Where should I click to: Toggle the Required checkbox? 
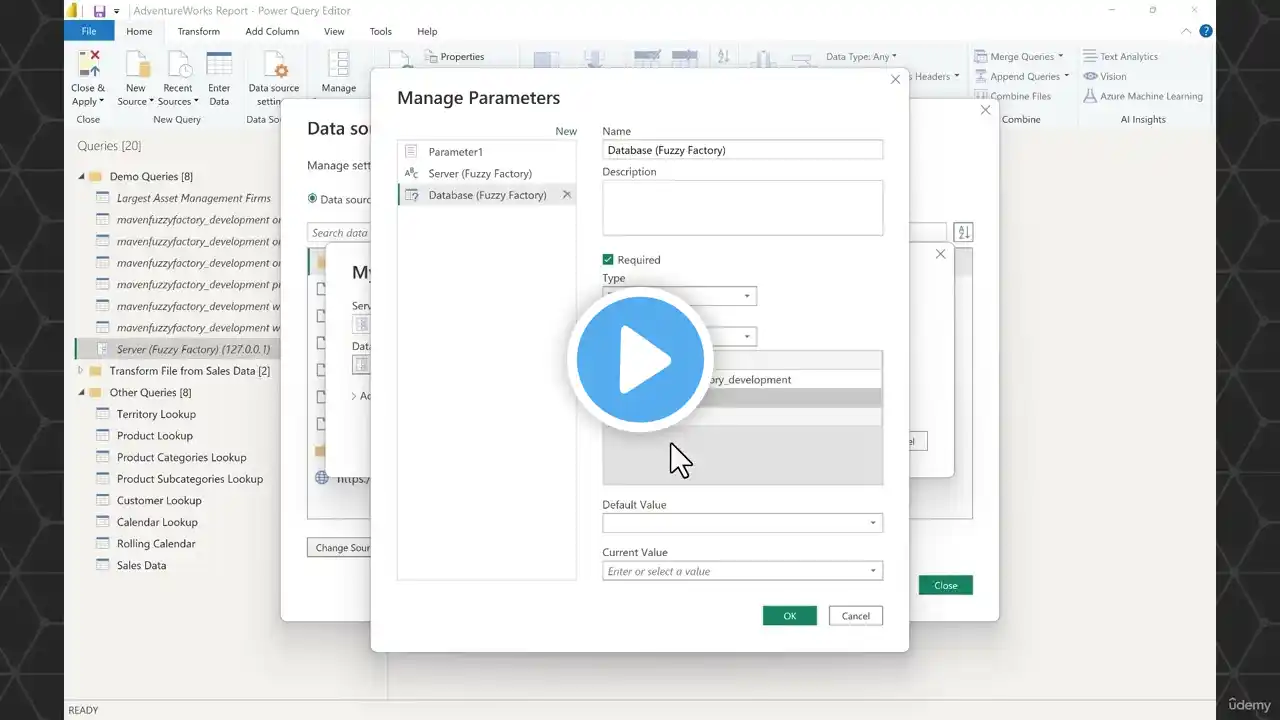click(608, 260)
